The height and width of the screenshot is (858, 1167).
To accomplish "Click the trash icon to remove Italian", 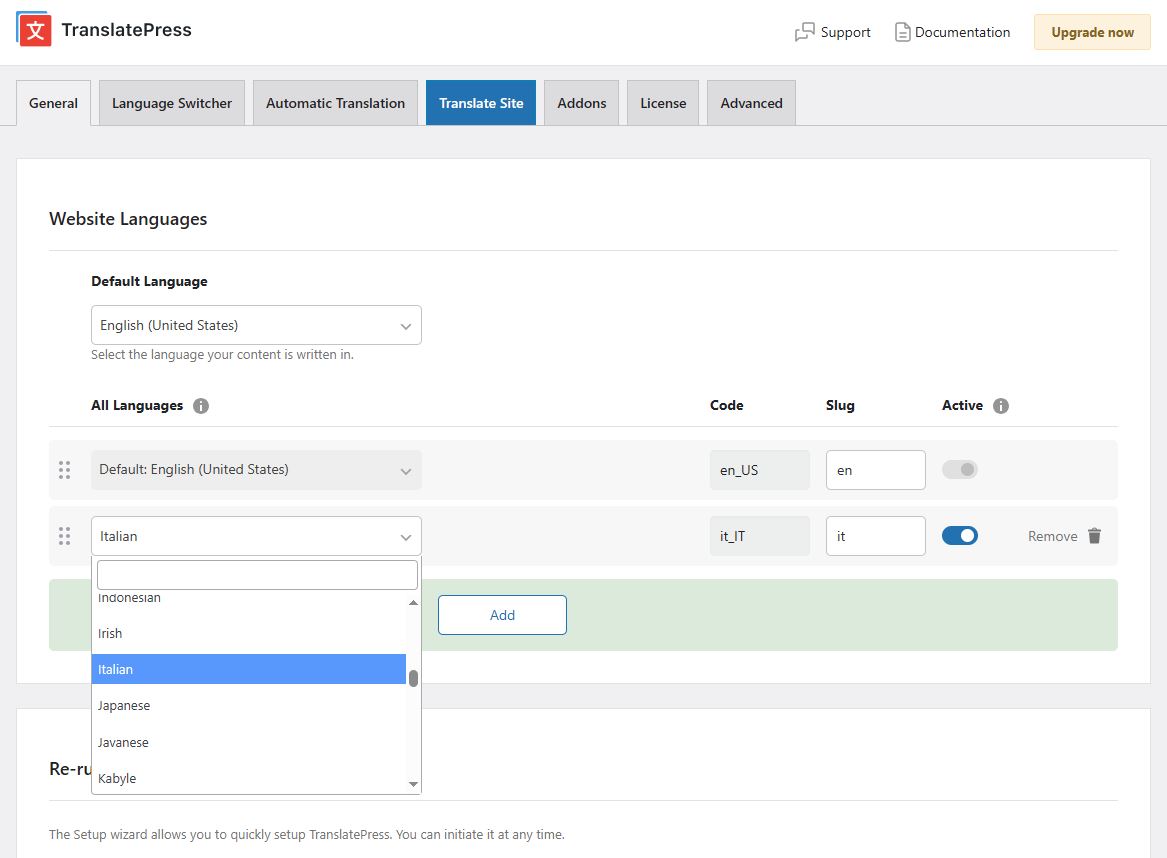I will click(1094, 535).
